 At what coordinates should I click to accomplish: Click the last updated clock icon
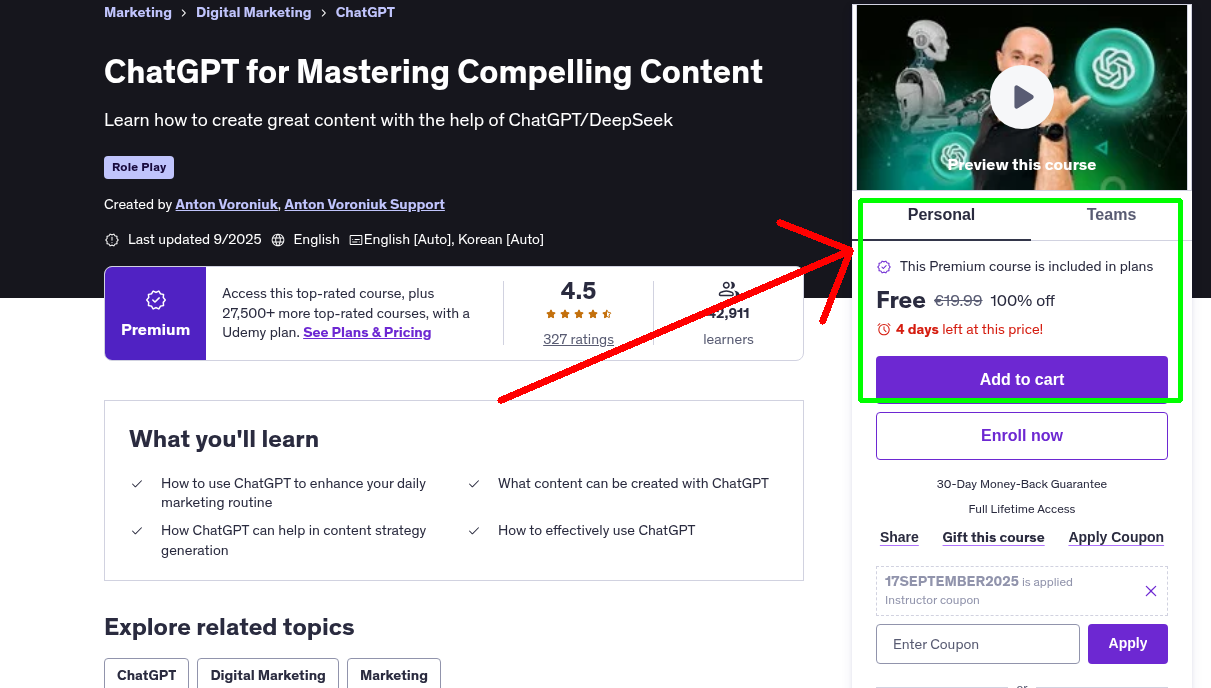coord(111,240)
